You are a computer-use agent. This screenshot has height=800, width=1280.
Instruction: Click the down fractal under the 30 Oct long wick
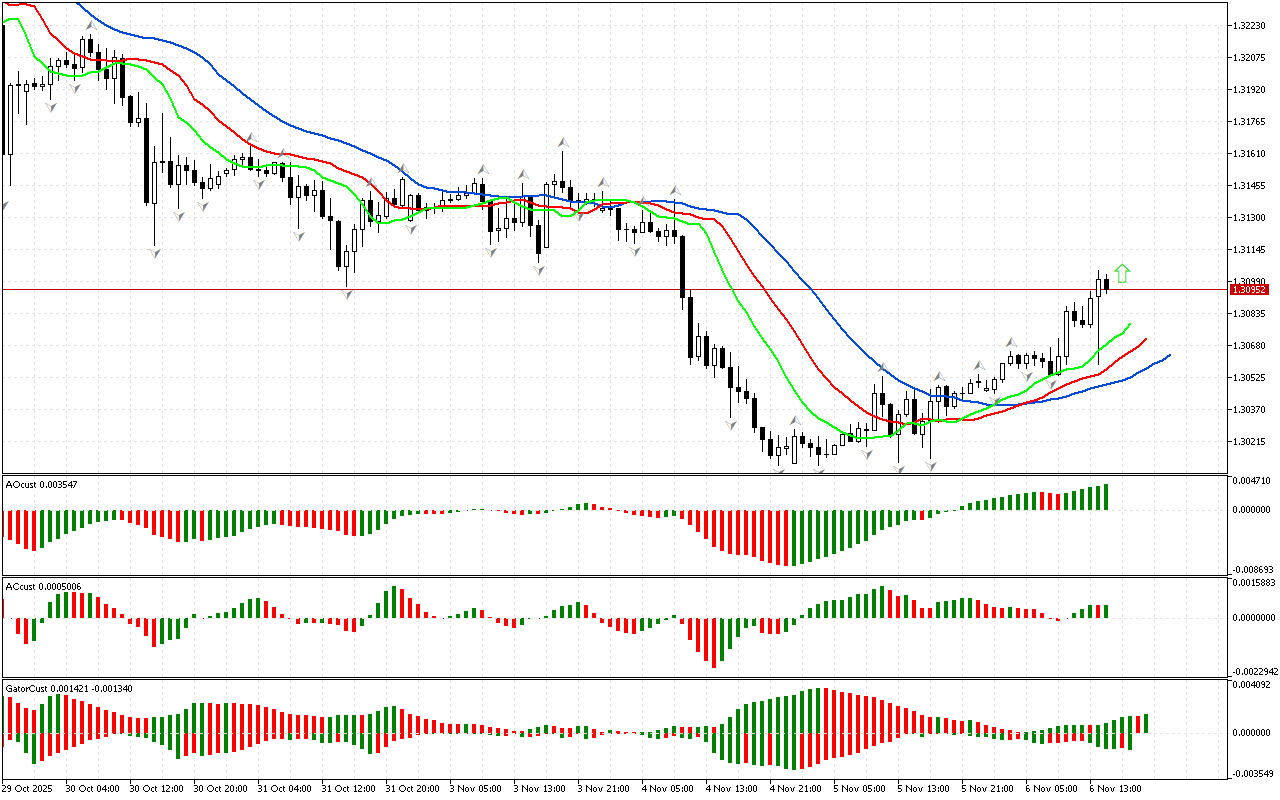click(x=155, y=254)
